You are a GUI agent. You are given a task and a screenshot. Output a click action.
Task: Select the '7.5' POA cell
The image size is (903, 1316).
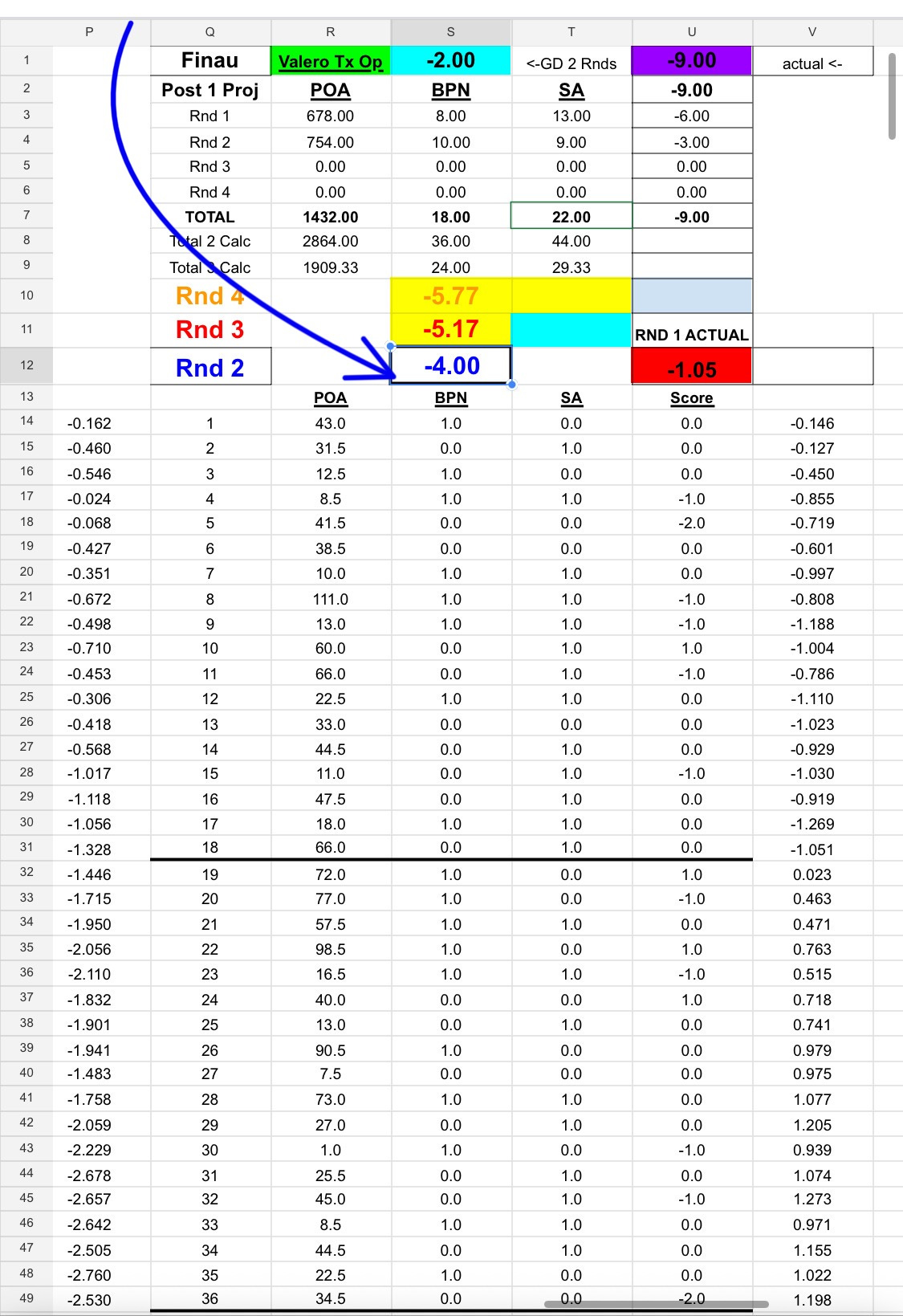point(330,1074)
